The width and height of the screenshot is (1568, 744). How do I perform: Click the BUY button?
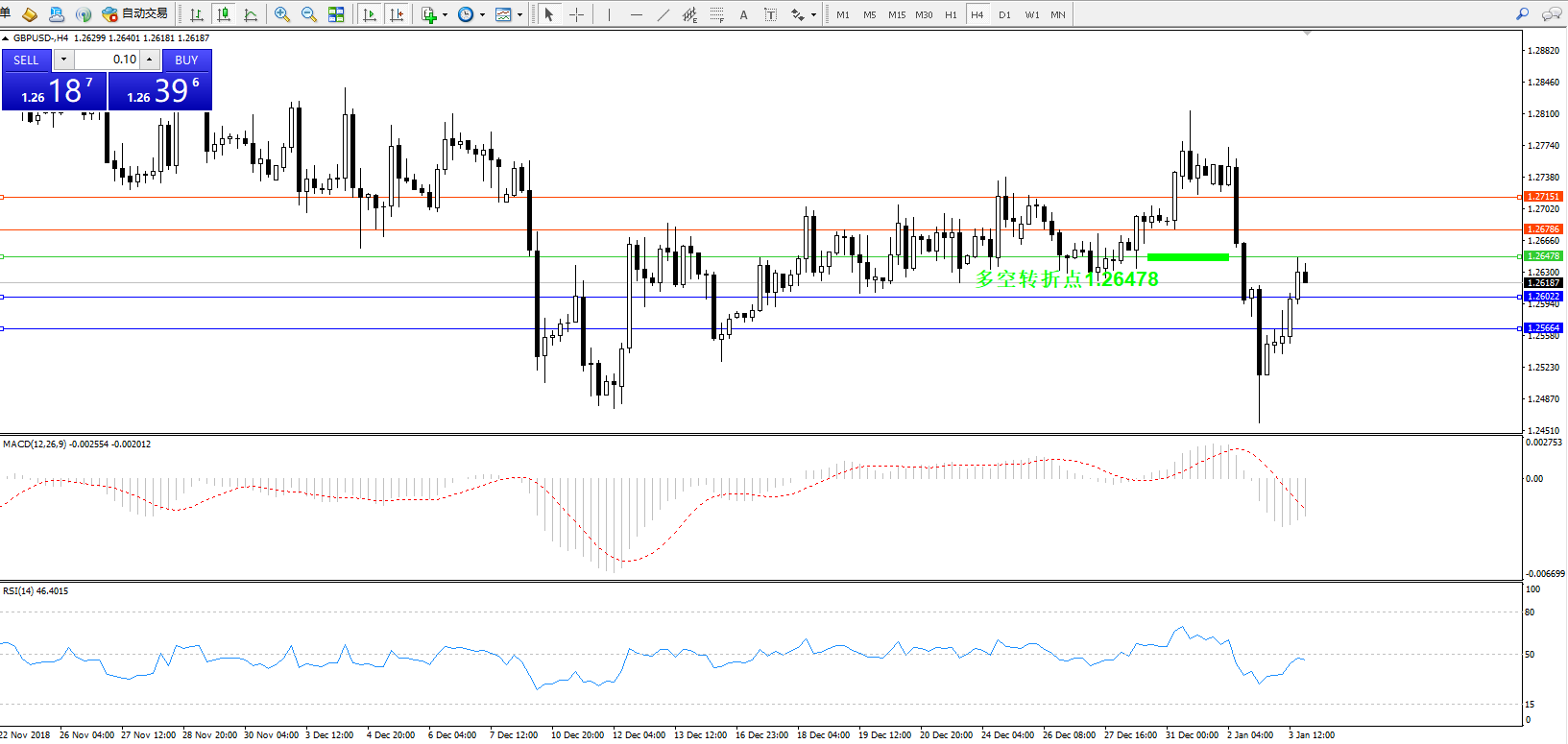tap(186, 60)
